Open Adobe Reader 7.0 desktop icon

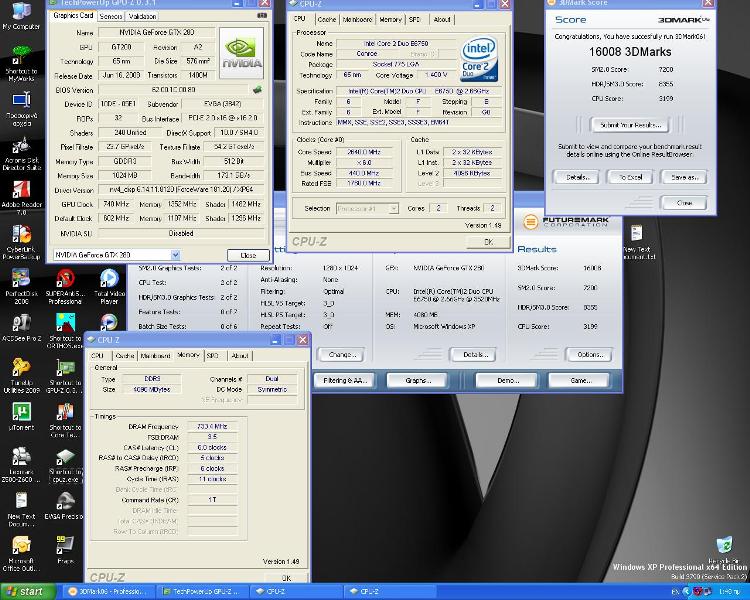point(21,198)
